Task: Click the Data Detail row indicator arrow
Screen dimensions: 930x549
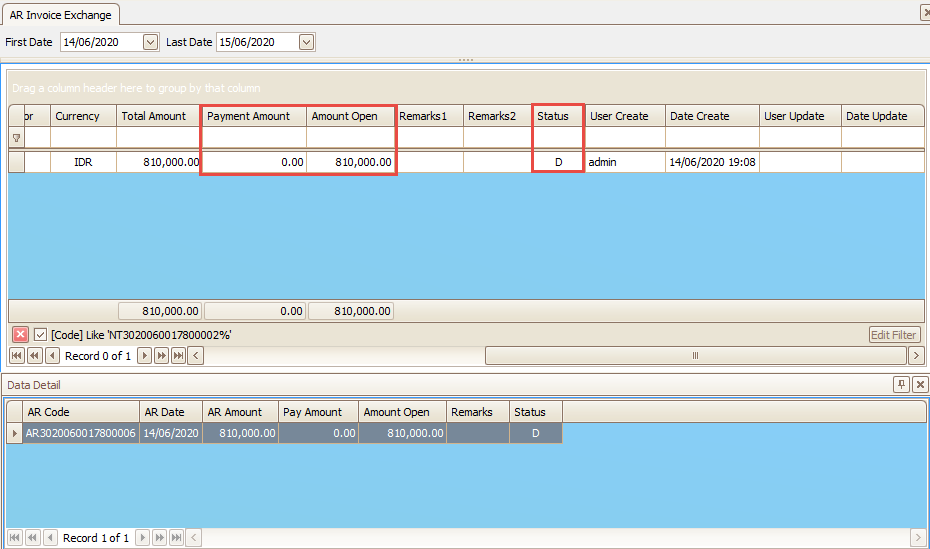Action: click(14, 433)
